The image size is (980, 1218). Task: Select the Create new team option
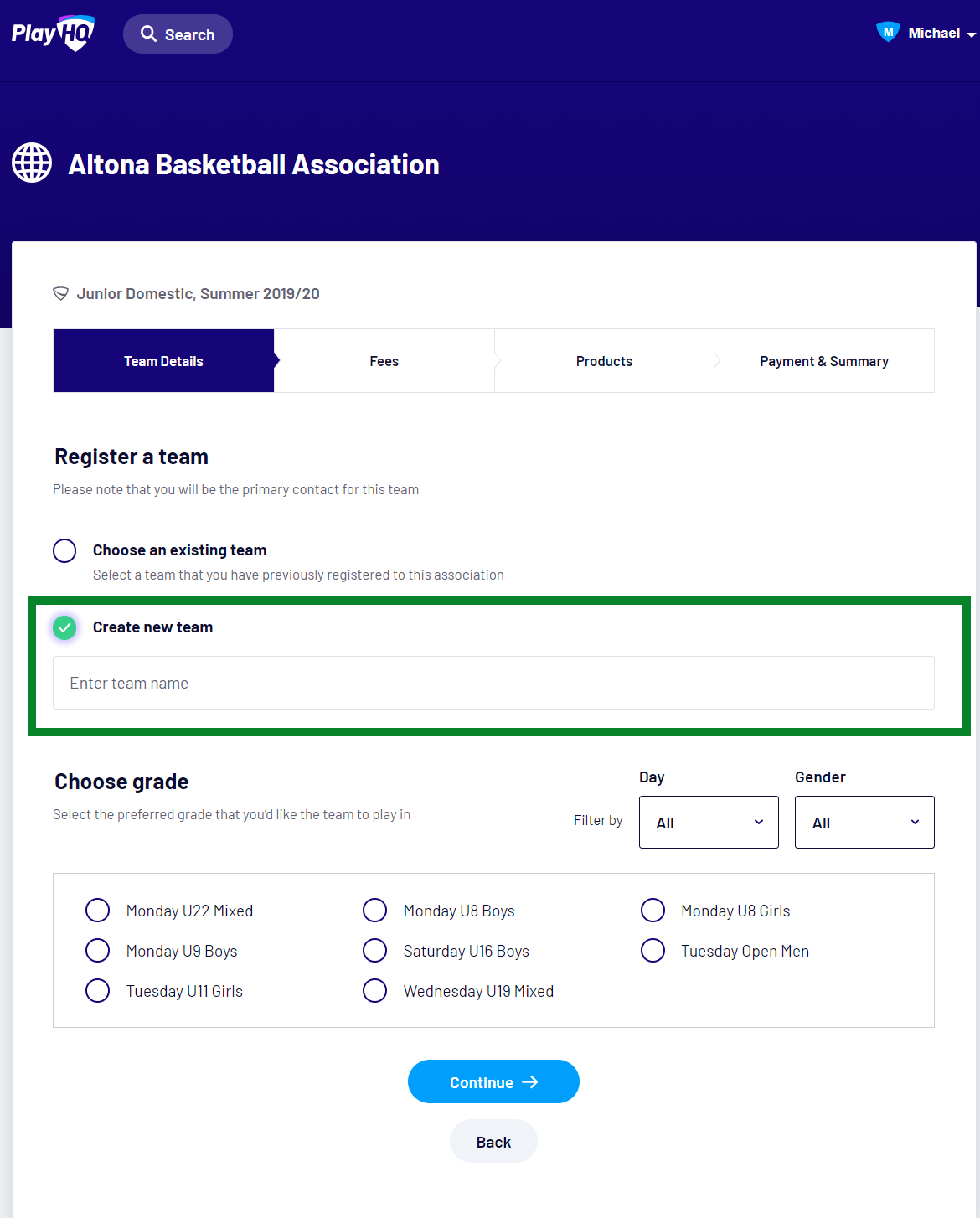(x=64, y=627)
